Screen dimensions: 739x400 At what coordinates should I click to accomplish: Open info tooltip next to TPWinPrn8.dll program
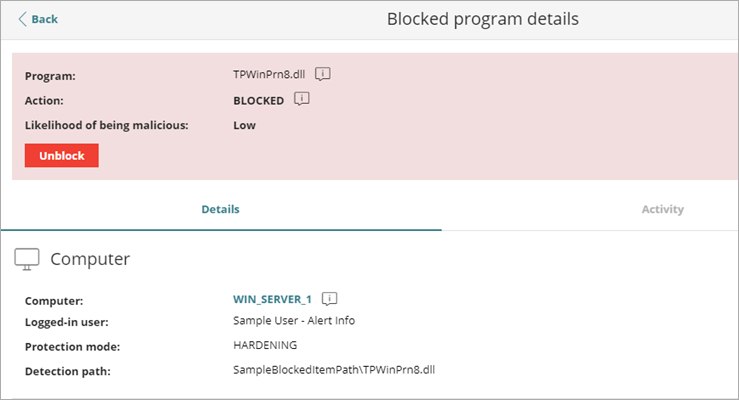pyautogui.click(x=323, y=74)
